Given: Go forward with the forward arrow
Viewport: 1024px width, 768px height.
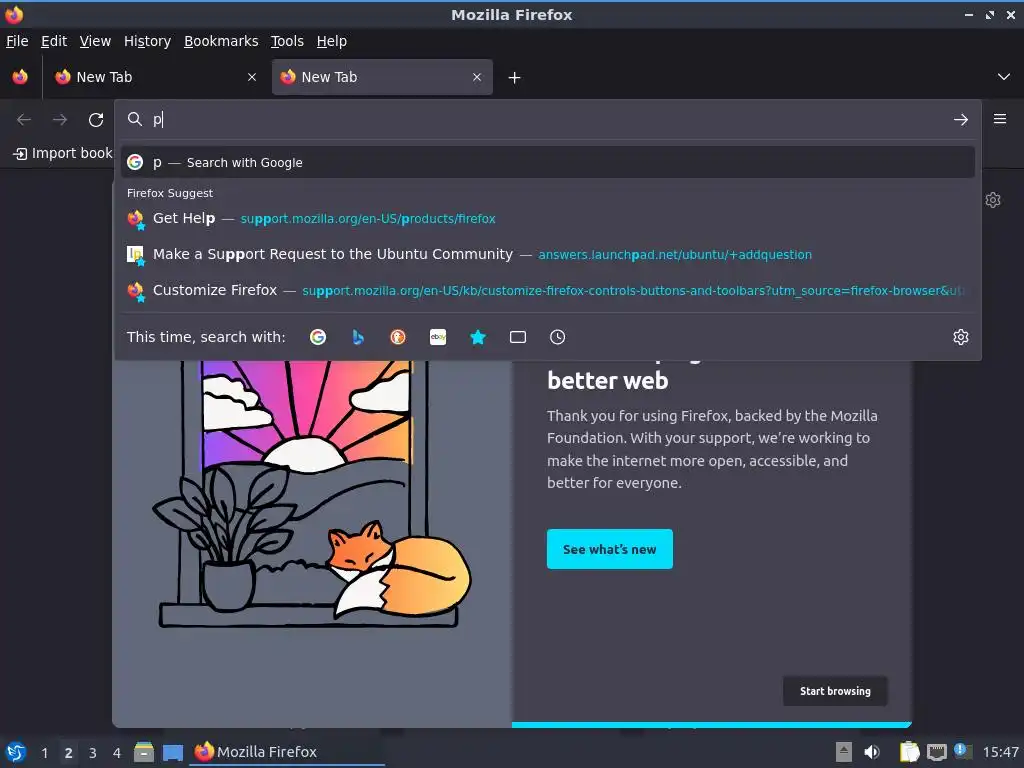Looking at the screenshot, I should pos(60,120).
